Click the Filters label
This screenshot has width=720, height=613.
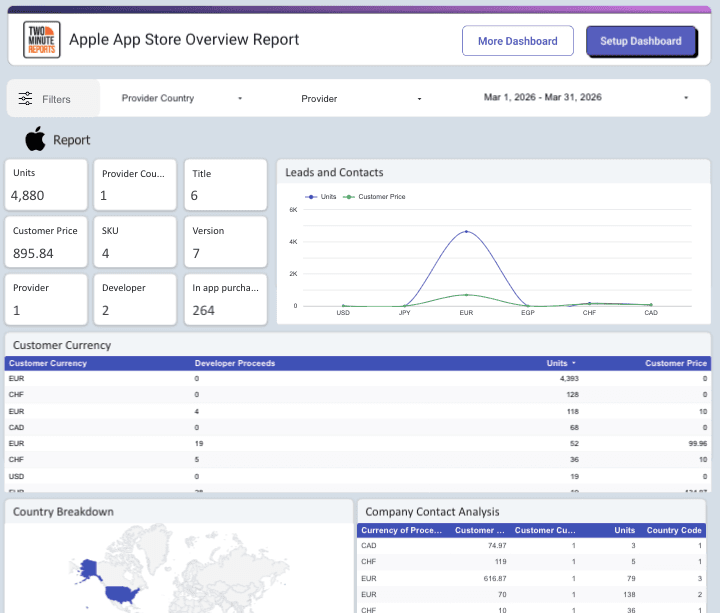pos(56,99)
